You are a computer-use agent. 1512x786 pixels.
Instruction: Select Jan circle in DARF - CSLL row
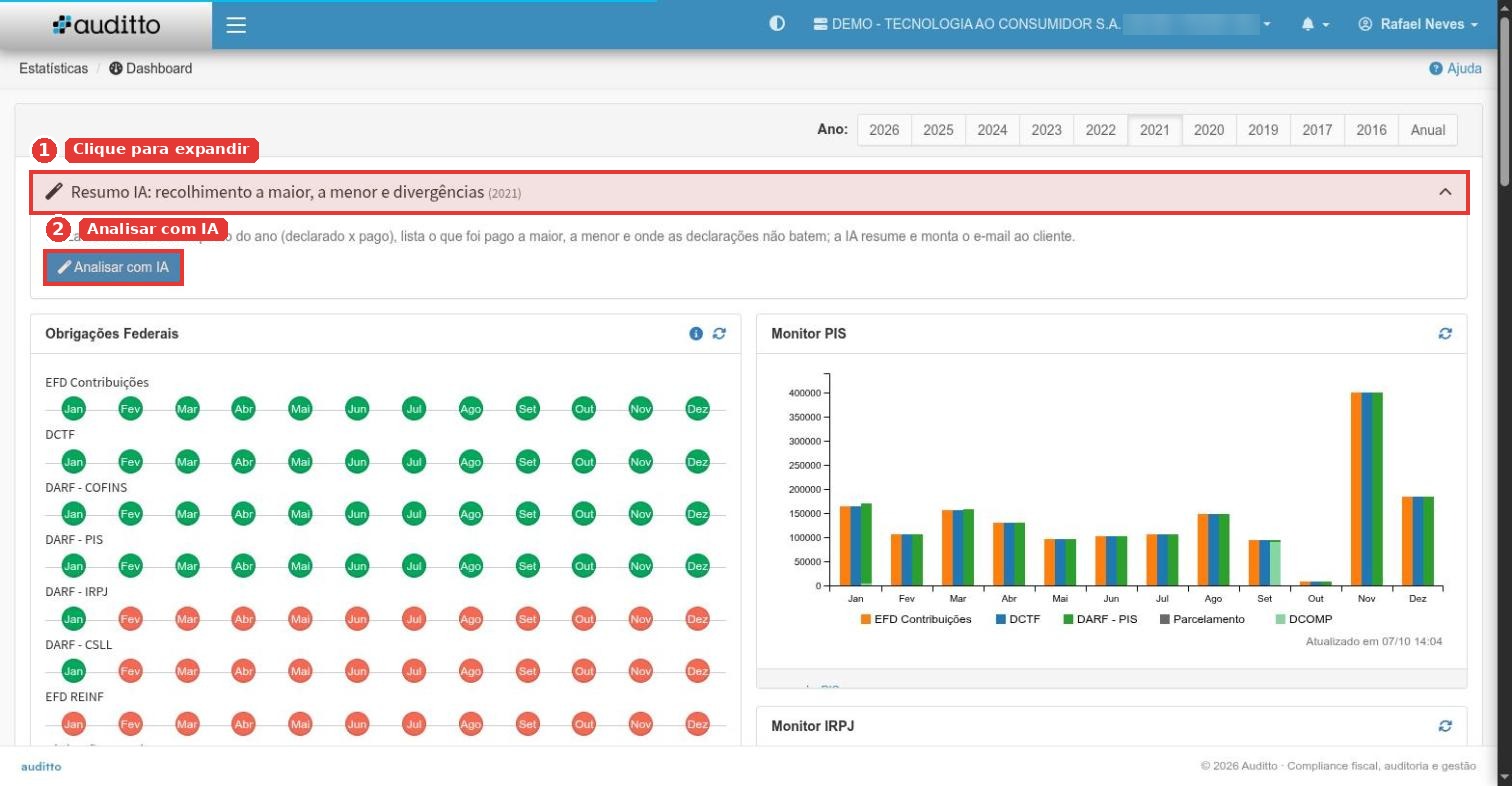(x=73, y=670)
